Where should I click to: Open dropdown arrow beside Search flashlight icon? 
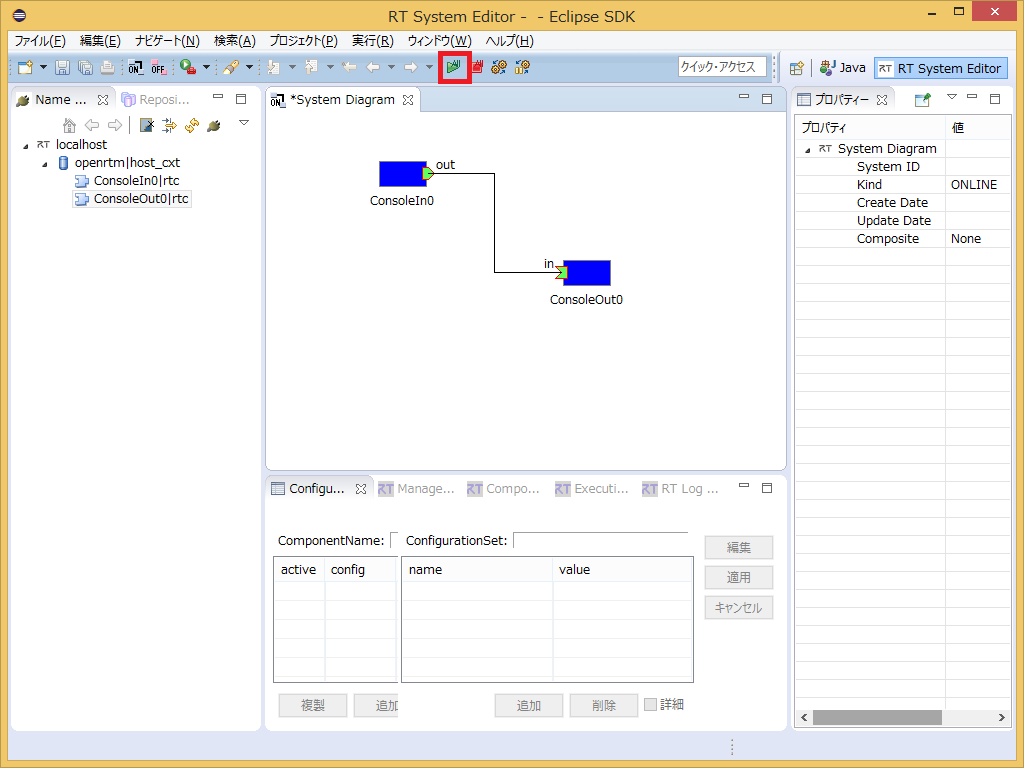point(249,67)
